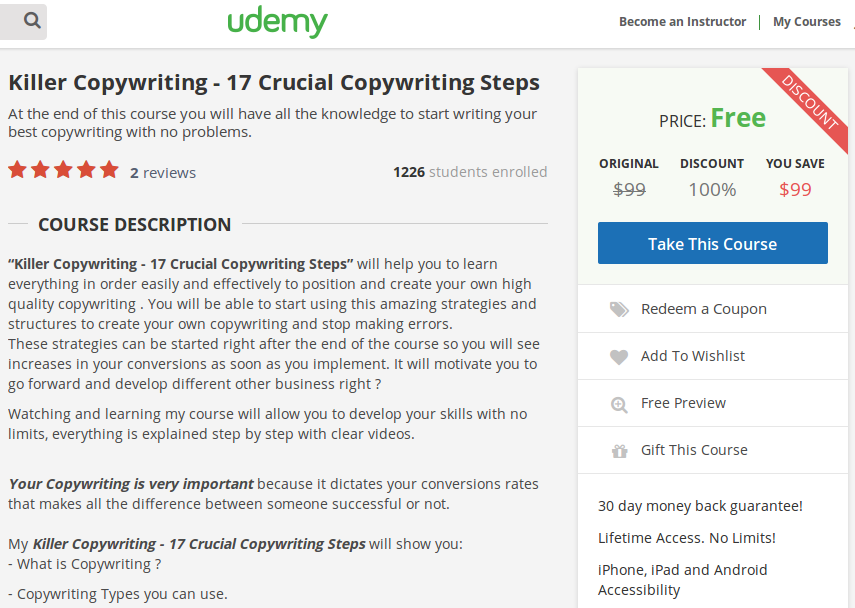Click the first rating star
Image resolution: width=855 pixels, height=608 pixels.
coord(17,170)
